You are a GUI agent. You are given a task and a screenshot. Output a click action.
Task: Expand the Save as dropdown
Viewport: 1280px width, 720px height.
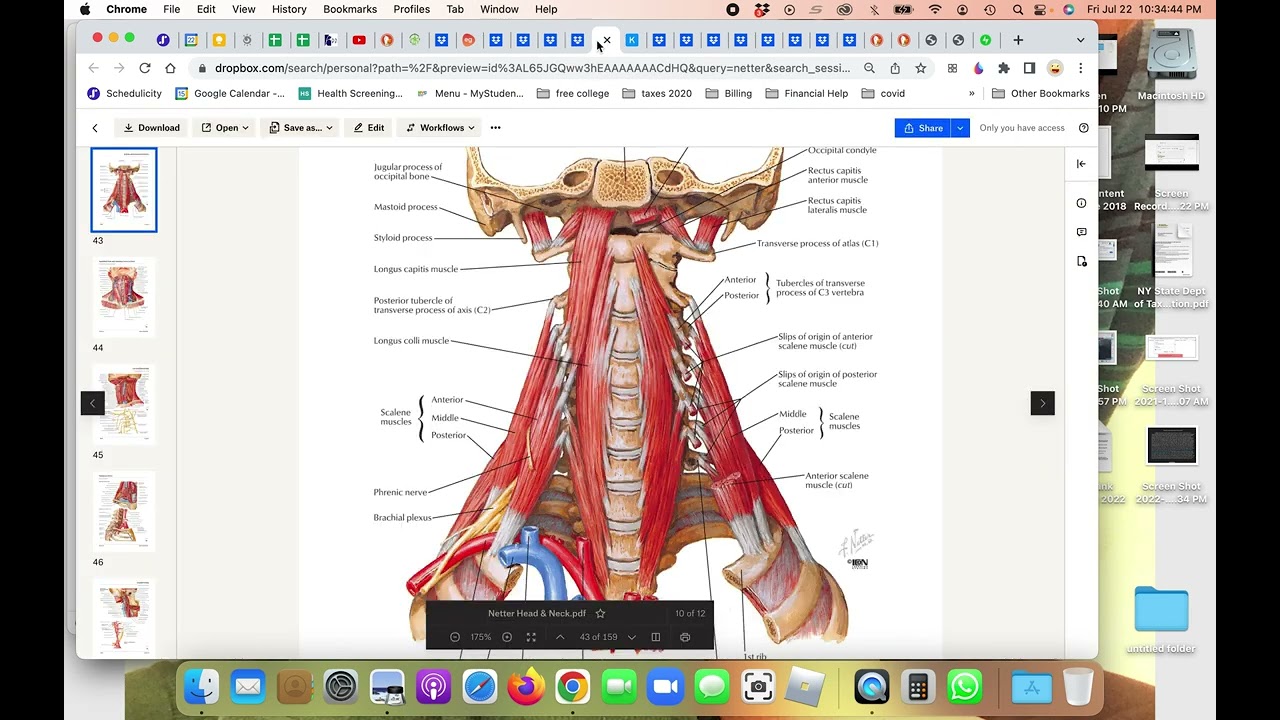pos(301,128)
